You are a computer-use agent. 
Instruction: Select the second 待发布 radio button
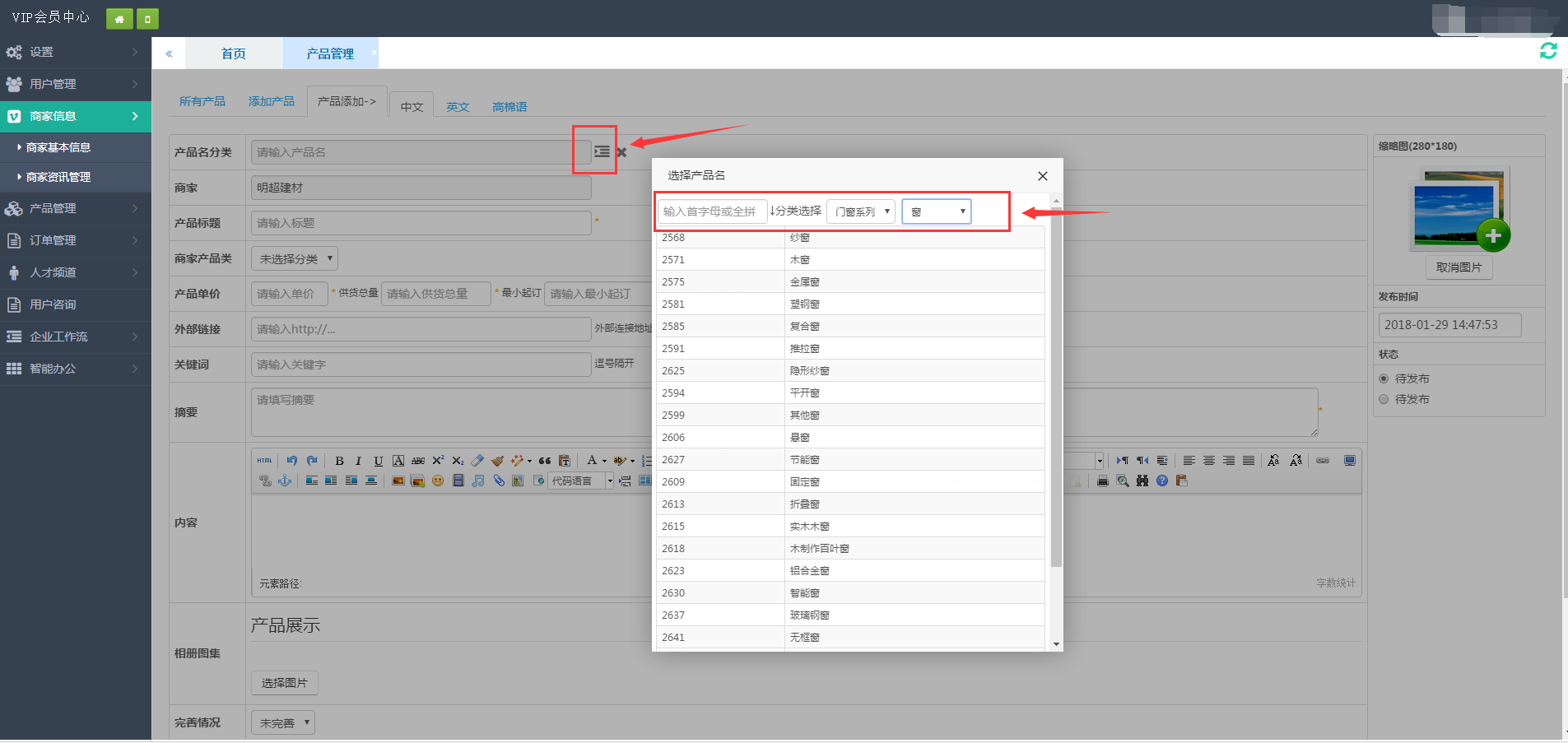coord(1384,399)
